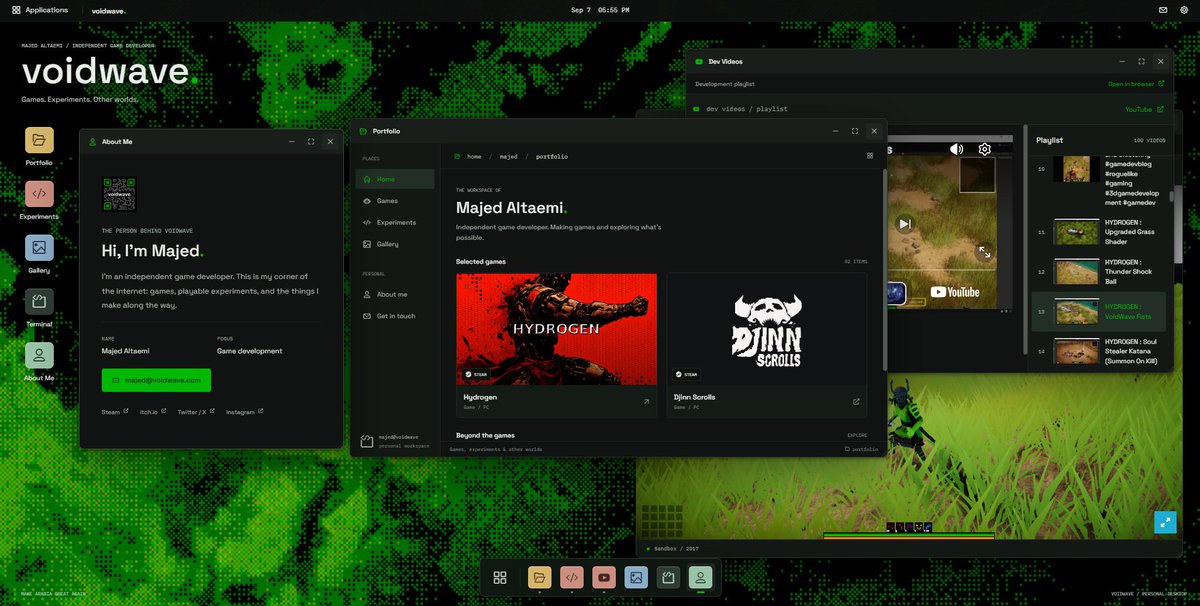Screen dimensions: 1200x606
Task: Open About me in Portfolio sidebar
Action: point(395,294)
